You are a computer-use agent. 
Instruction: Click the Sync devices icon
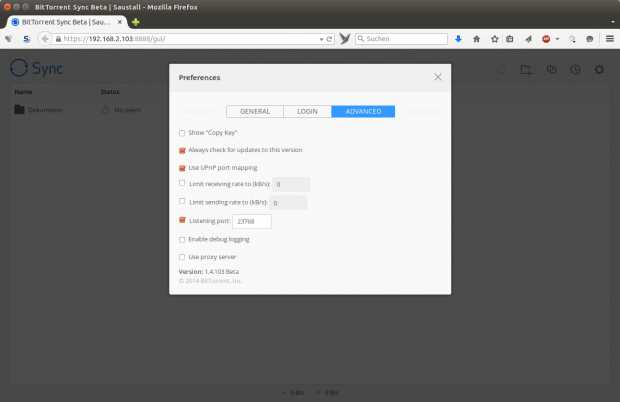[551, 70]
